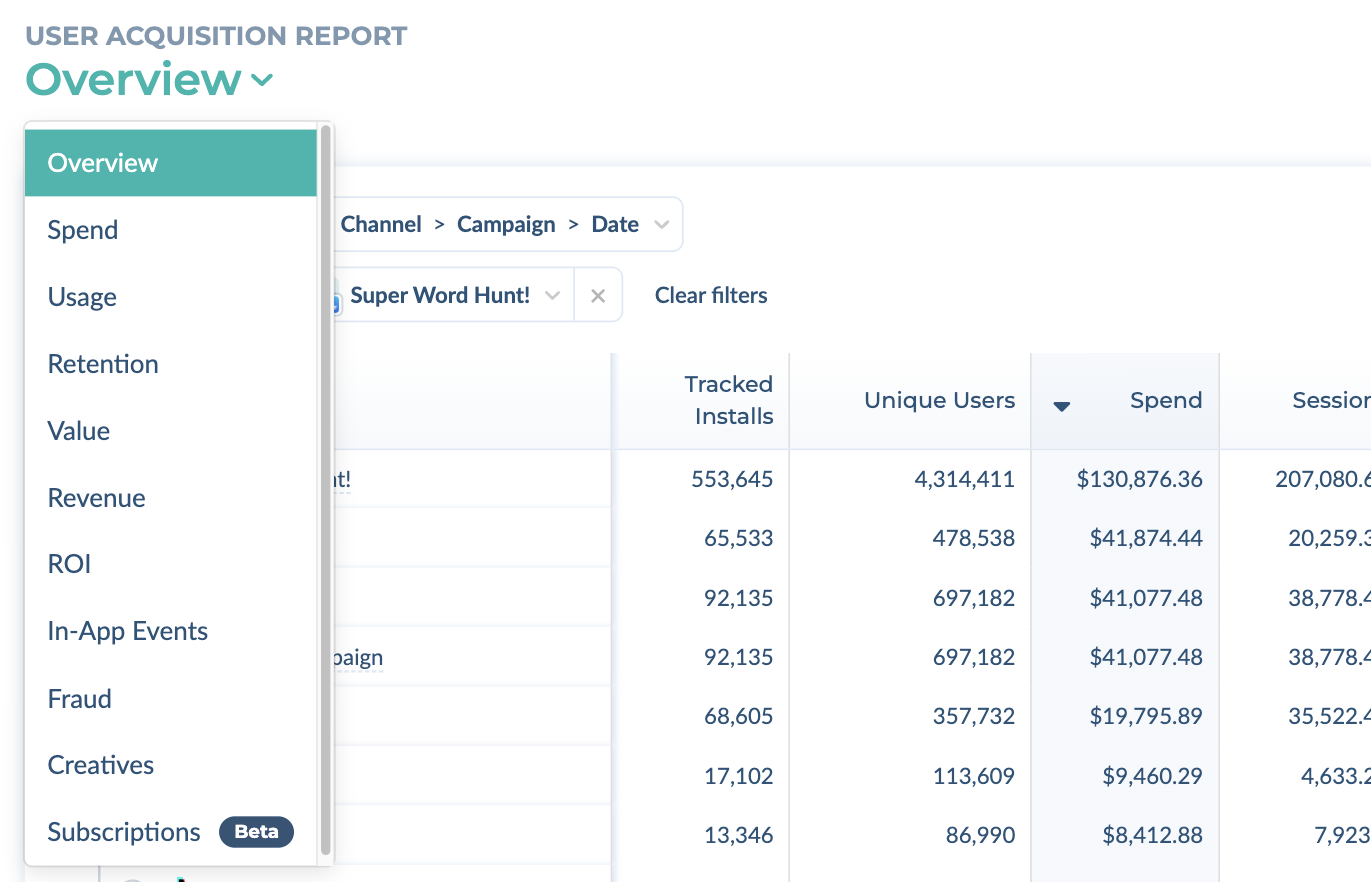
Task: Click the Spend value $41,874.44
Action: pos(1146,539)
